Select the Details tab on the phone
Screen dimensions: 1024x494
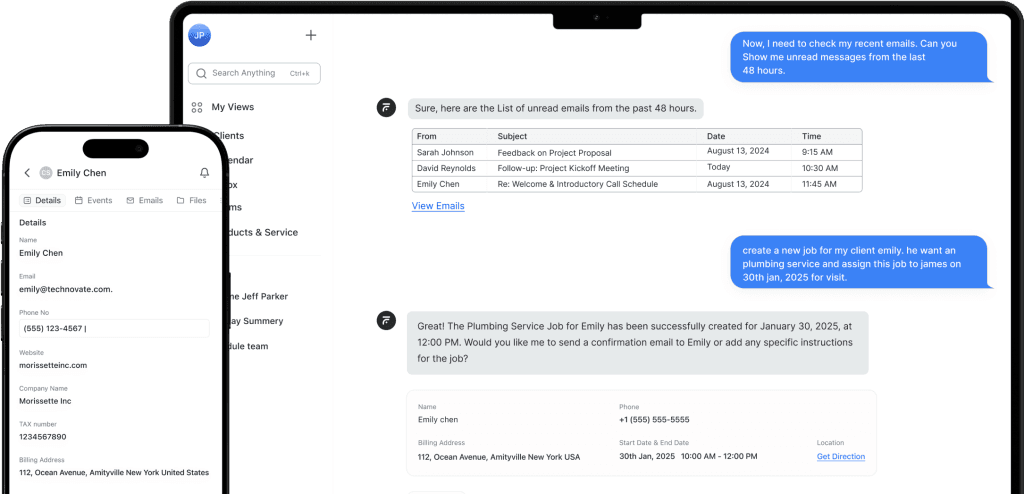(42, 200)
